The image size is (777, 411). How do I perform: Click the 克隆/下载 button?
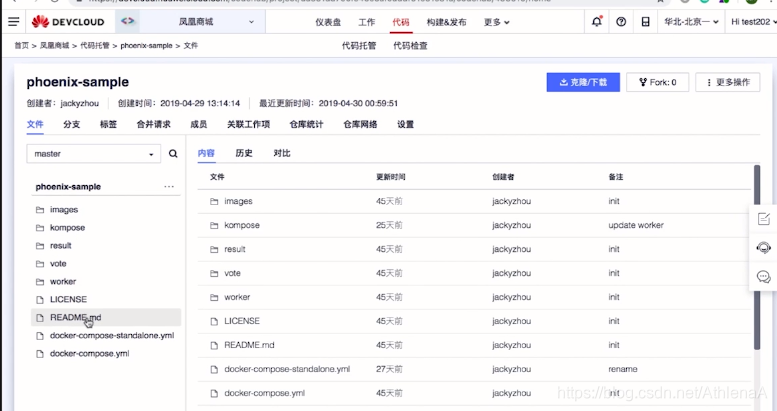click(x=583, y=82)
